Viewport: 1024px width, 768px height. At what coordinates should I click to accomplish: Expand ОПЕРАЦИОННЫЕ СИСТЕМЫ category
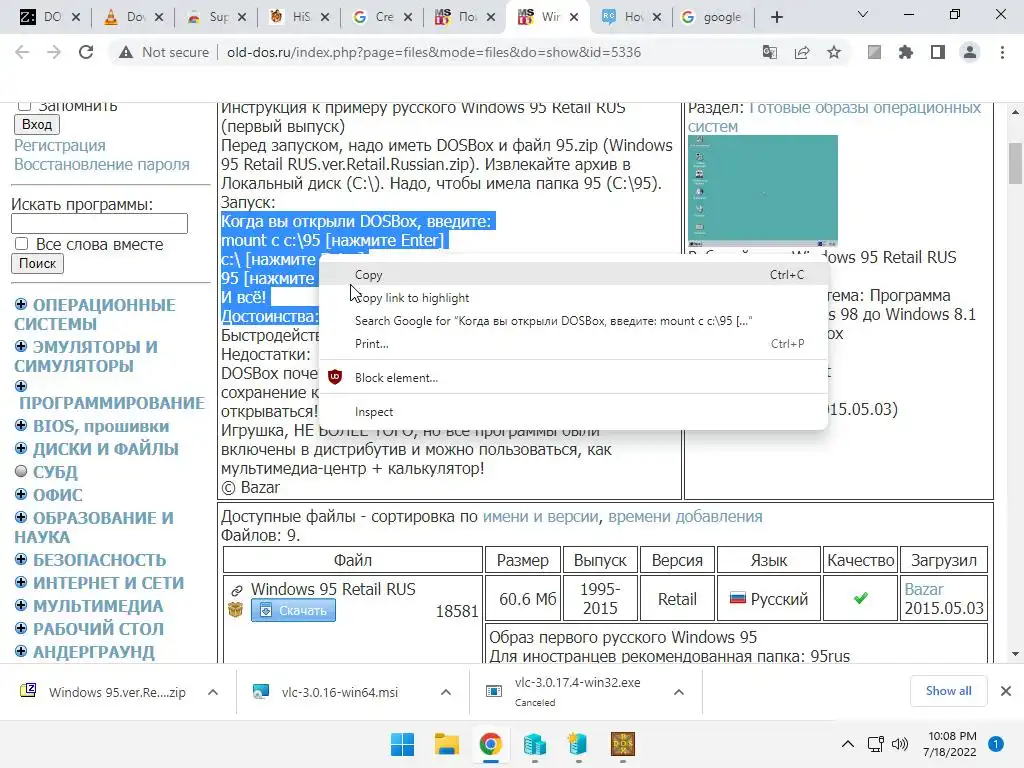(x=21, y=304)
